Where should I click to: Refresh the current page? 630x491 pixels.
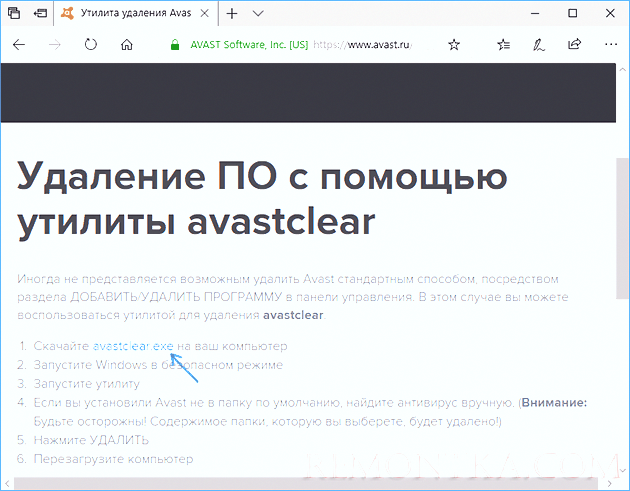[91, 44]
